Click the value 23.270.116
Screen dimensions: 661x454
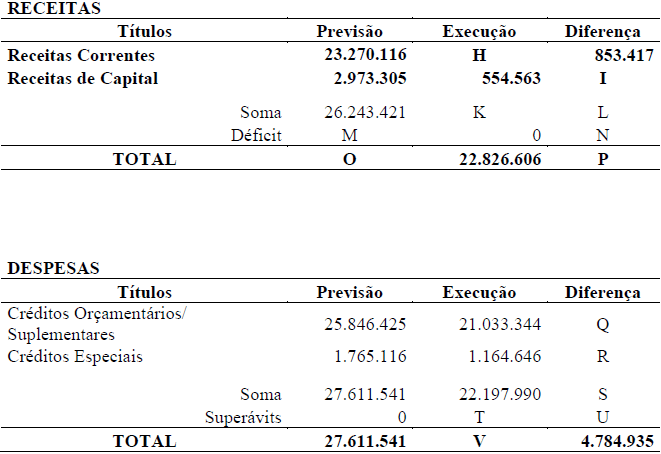pos(366,56)
